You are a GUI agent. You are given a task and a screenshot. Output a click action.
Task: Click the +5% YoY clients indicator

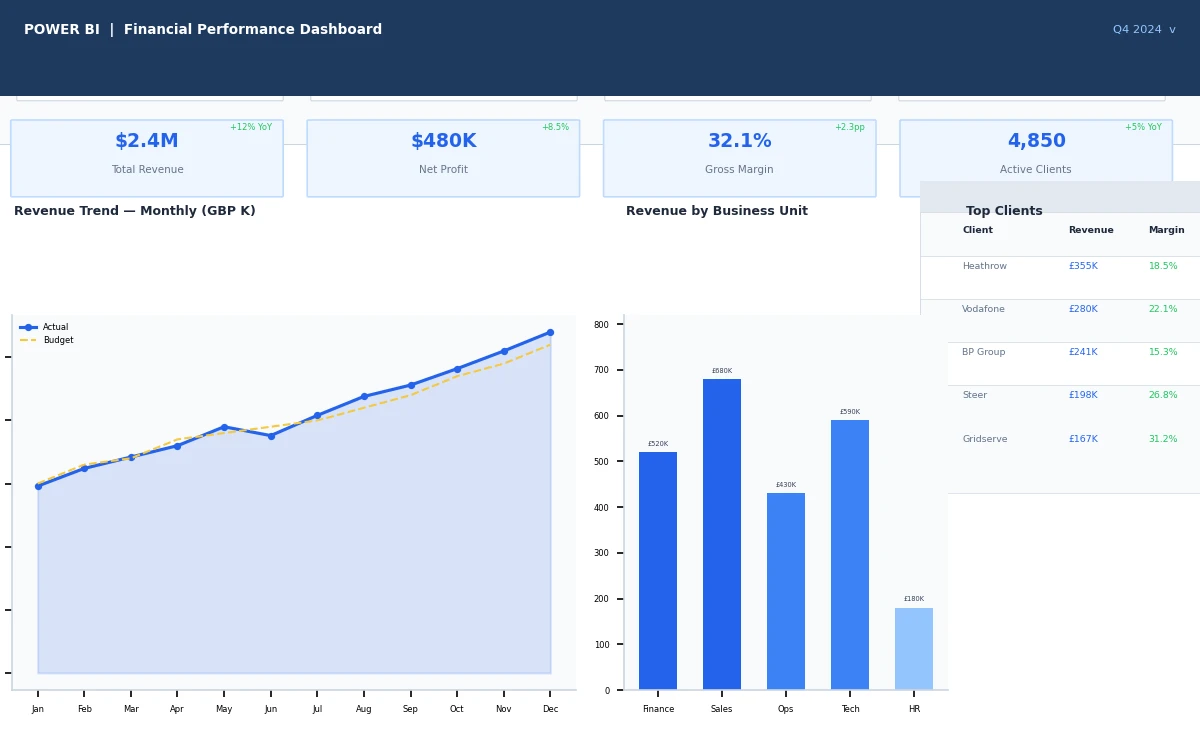coord(1143,128)
